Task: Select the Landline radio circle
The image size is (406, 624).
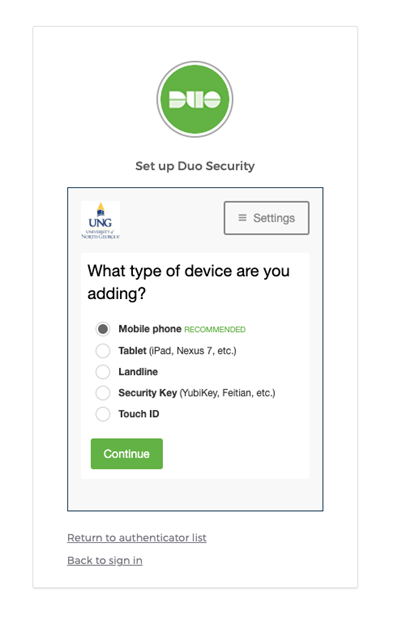Action: (x=103, y=372)
